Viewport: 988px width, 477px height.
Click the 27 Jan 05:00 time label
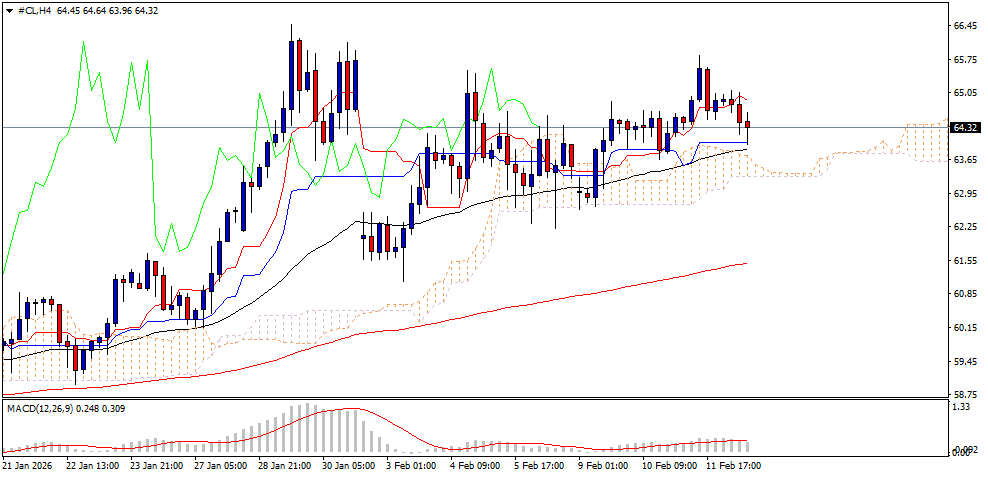(x=221, y=466)
